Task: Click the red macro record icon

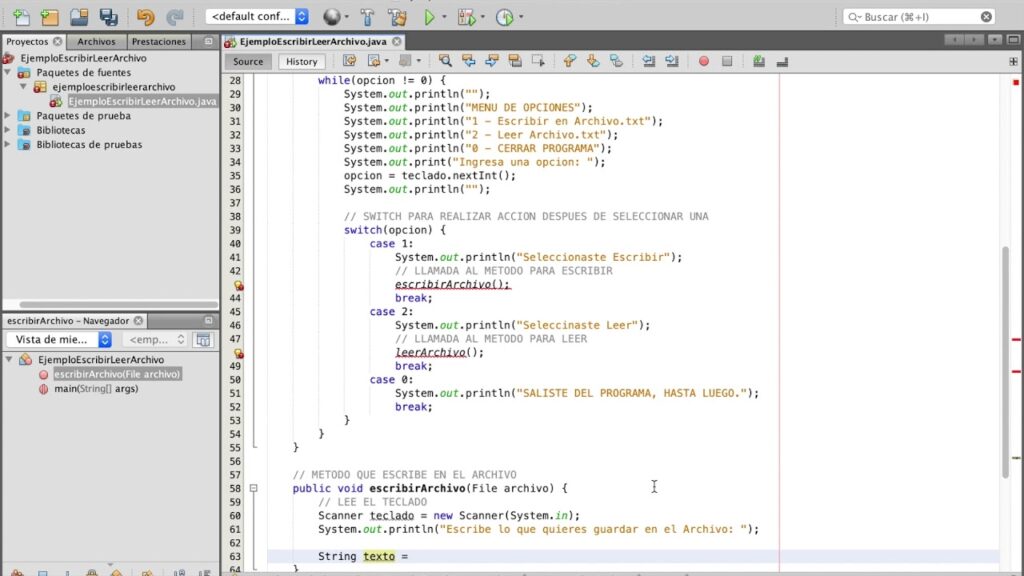Action: [703, 61]
